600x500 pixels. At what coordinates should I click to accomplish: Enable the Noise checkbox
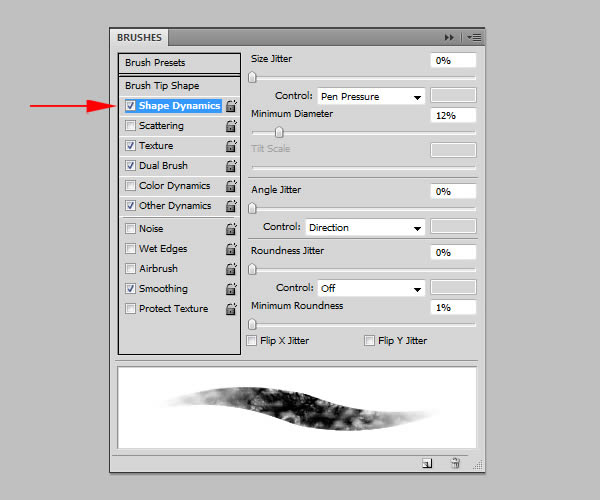(x=130, y=228)
